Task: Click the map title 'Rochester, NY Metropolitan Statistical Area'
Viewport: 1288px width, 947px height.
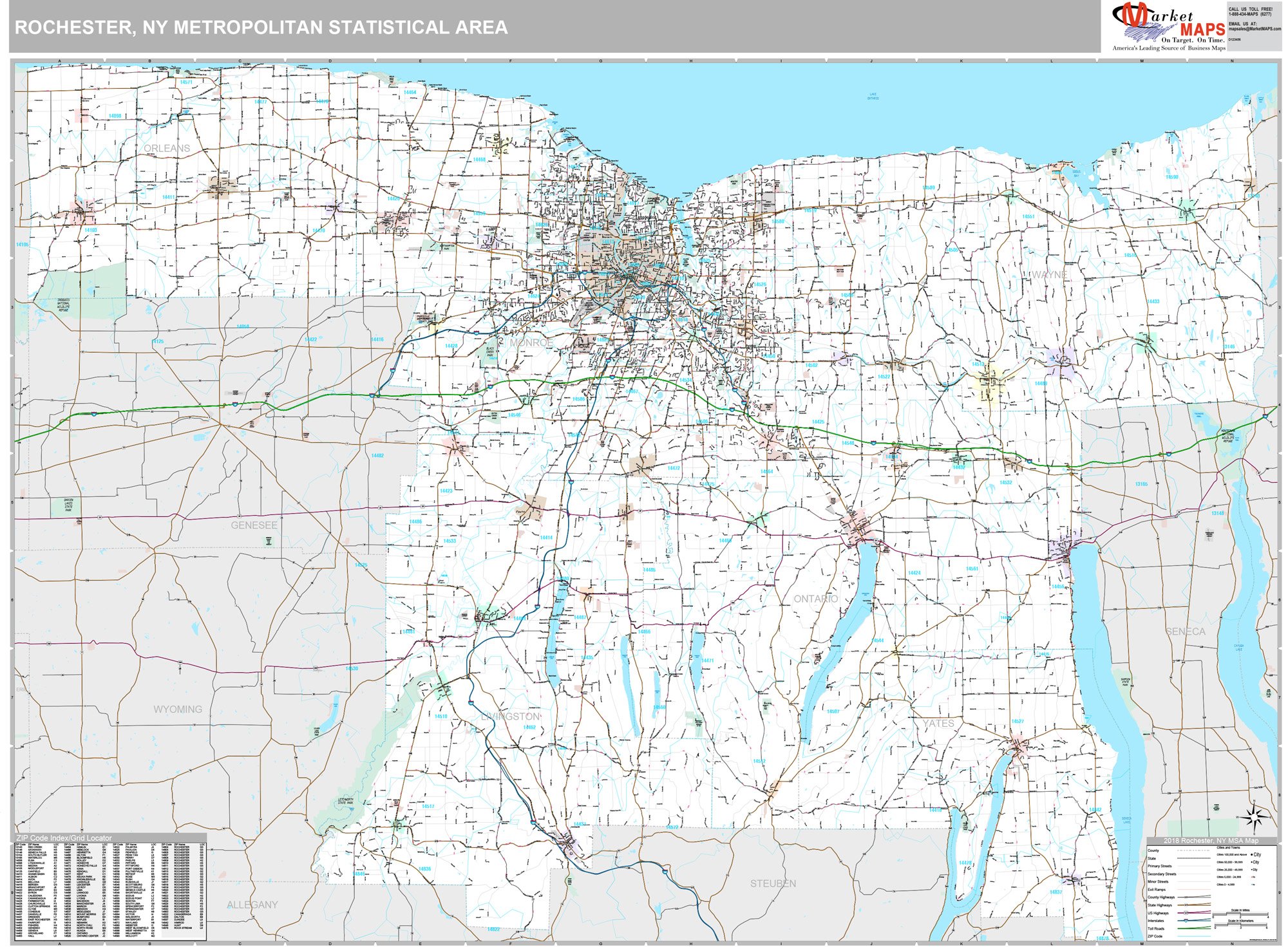Action: [x=261, y=28]
